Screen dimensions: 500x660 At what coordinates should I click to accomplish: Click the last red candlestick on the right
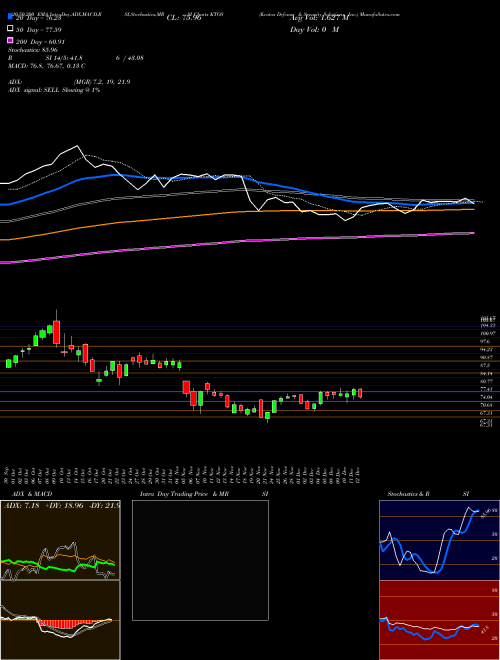360,393
